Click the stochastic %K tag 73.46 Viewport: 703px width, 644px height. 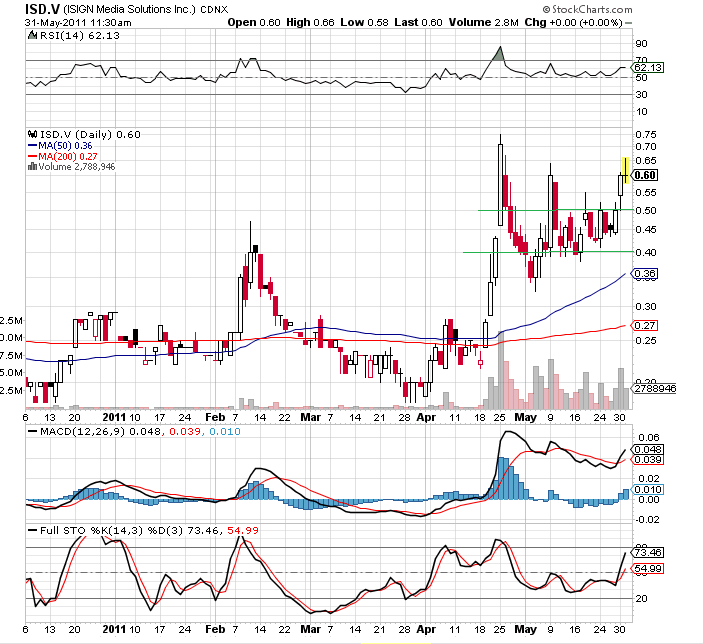tap(647, 553)
